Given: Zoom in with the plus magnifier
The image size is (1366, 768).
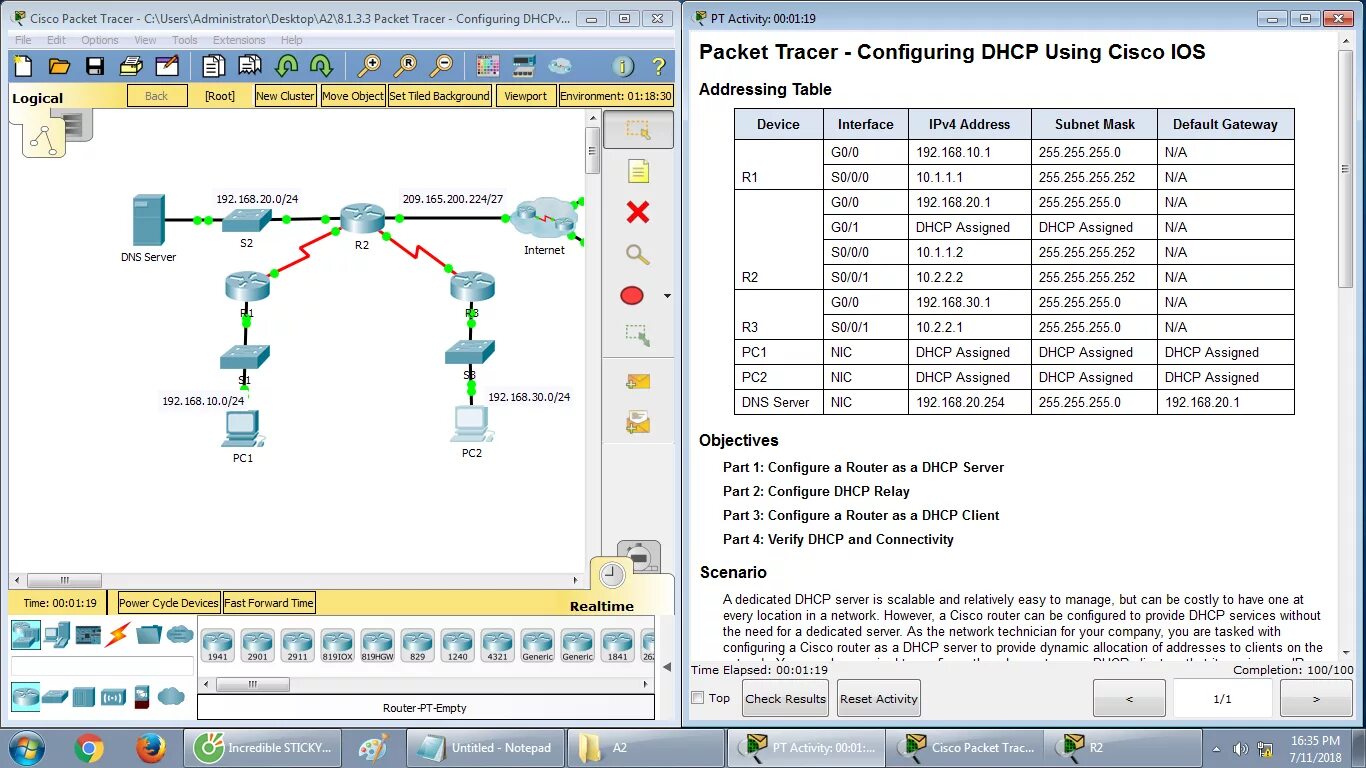Looking at the screenshot, I should pyautogui.click(x=369, y=66).
